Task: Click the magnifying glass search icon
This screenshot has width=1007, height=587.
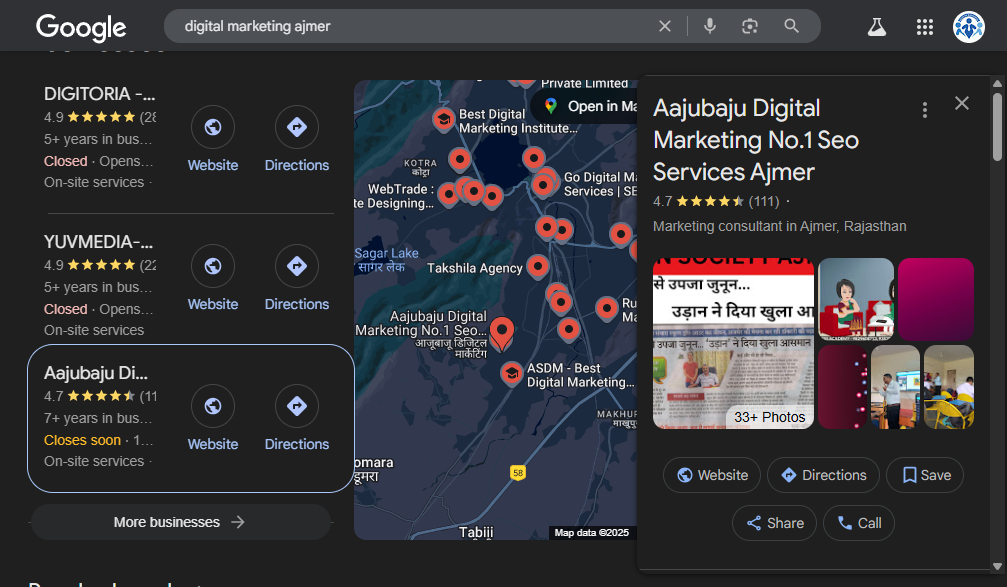Action: point(792,26)
